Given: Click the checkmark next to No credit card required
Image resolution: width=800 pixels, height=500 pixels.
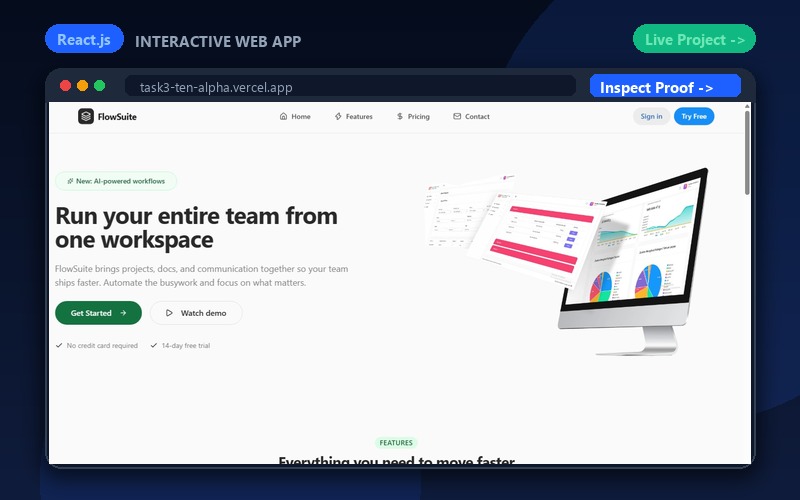Looking at the screenshot, I should (59, 345).
